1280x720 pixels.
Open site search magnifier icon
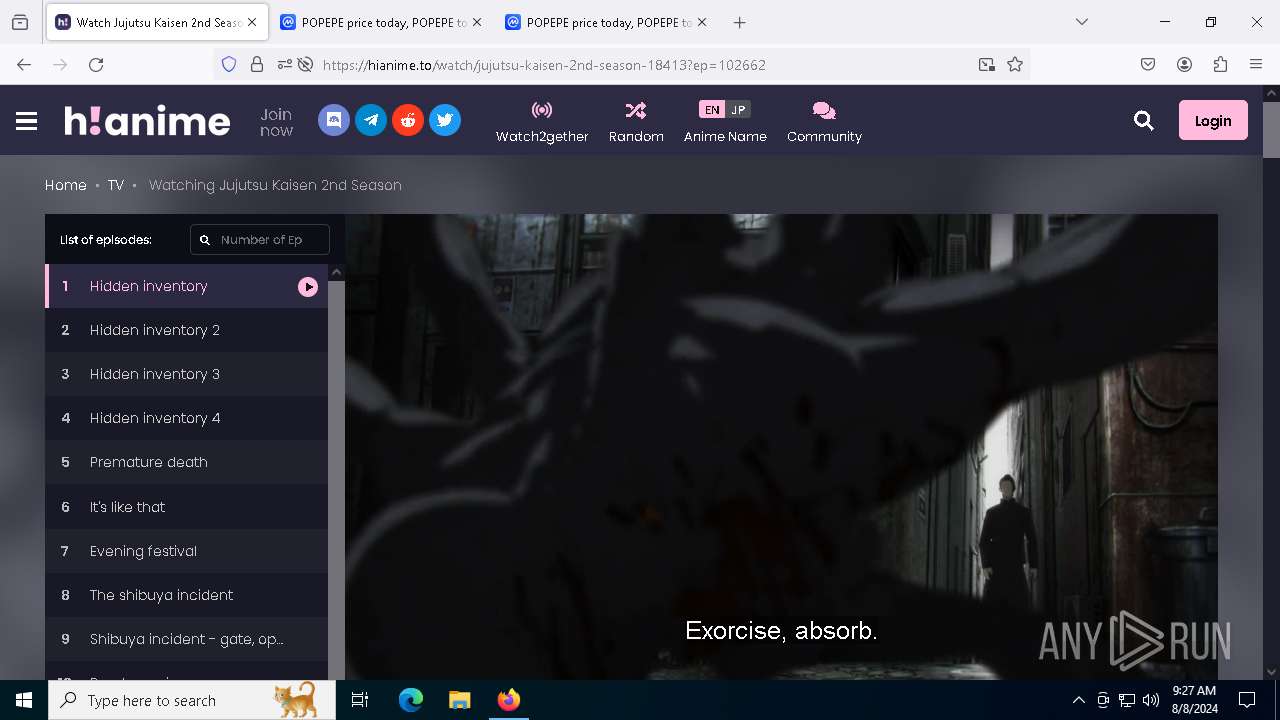tap(1144, 121)
